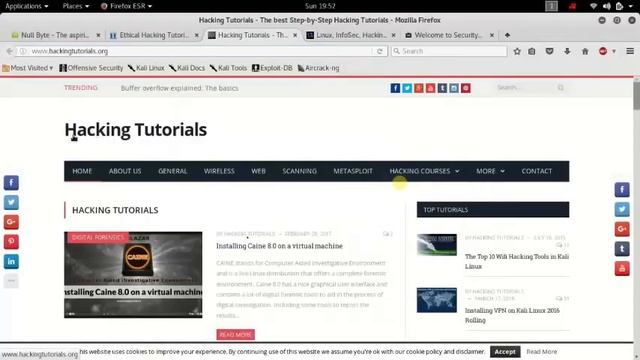Click the YouTube icon in top social bar
This screenshot has width=640, height=360.
coord(430,88)
